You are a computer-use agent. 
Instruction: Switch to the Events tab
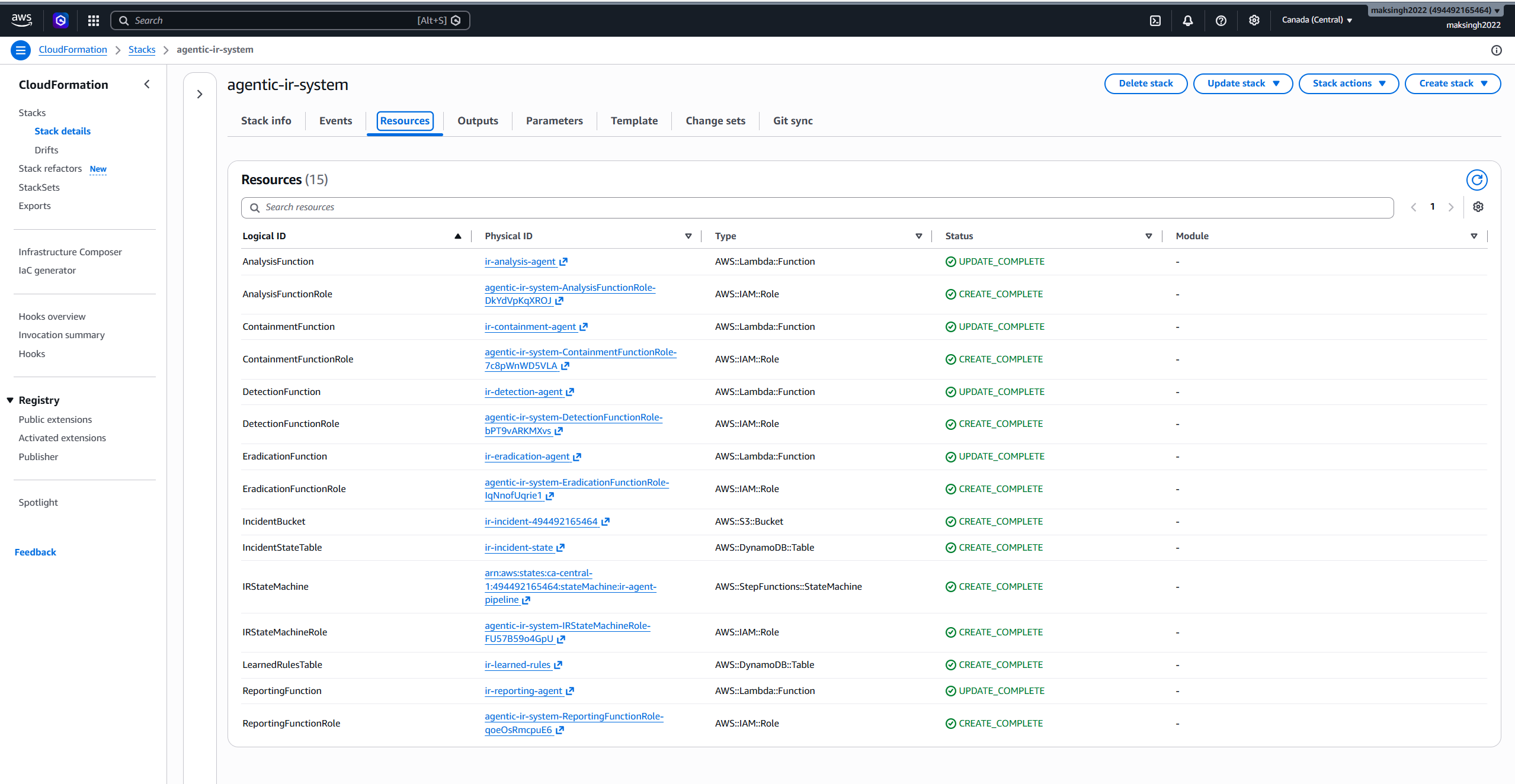pyautogui.click(x=335, y=121)
